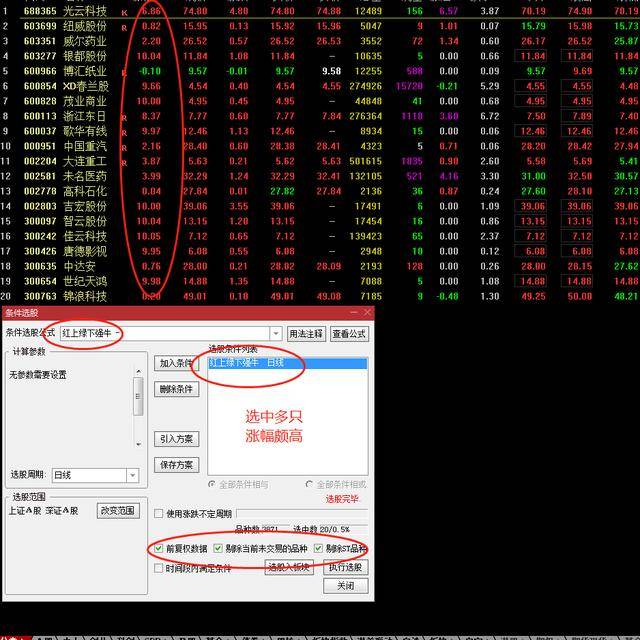Open the 条件选股公式 dropdown list
Screen dimensions: 640x640
point(276,333)
